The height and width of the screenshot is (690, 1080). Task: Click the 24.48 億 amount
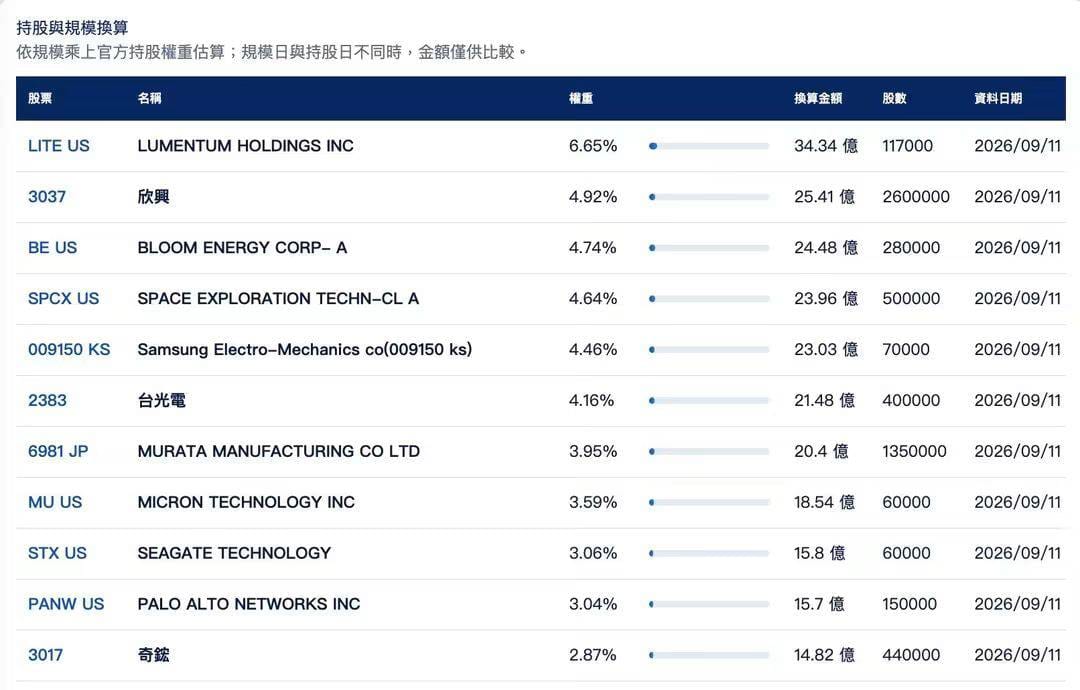click(826, 248)
